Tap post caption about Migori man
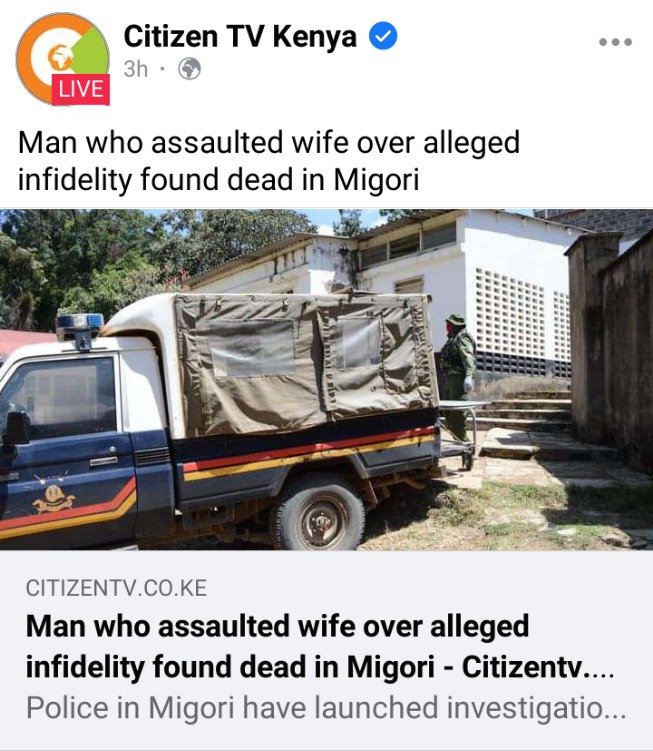653x751 pixels. [269, 161]
